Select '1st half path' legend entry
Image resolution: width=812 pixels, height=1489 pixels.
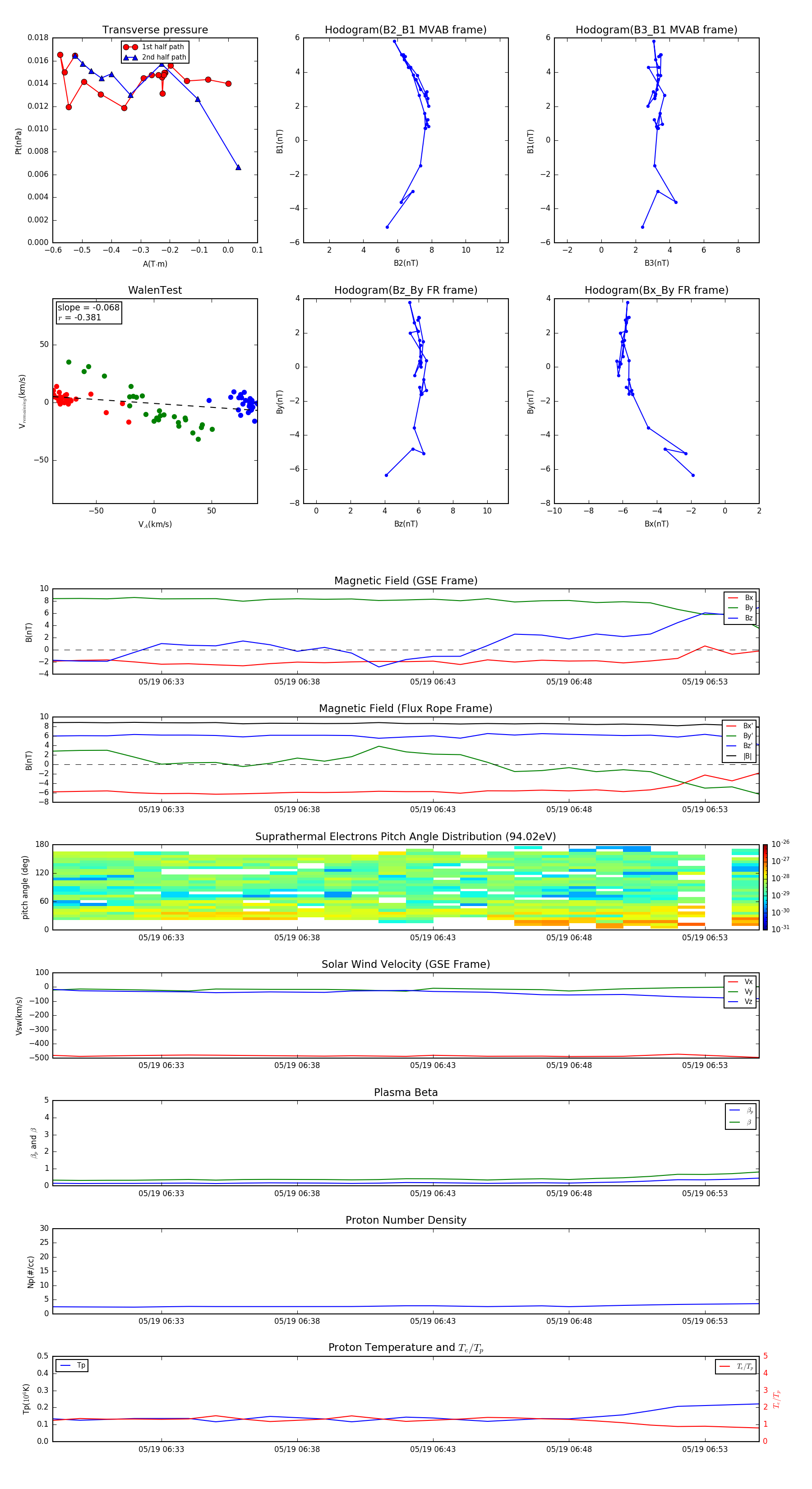click(x=154, y=47)
